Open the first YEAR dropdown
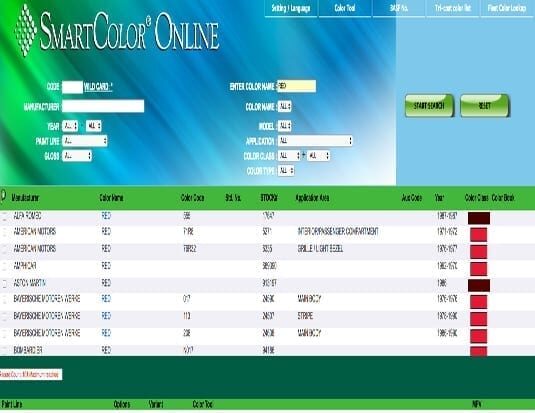 [x=70, y=126]
